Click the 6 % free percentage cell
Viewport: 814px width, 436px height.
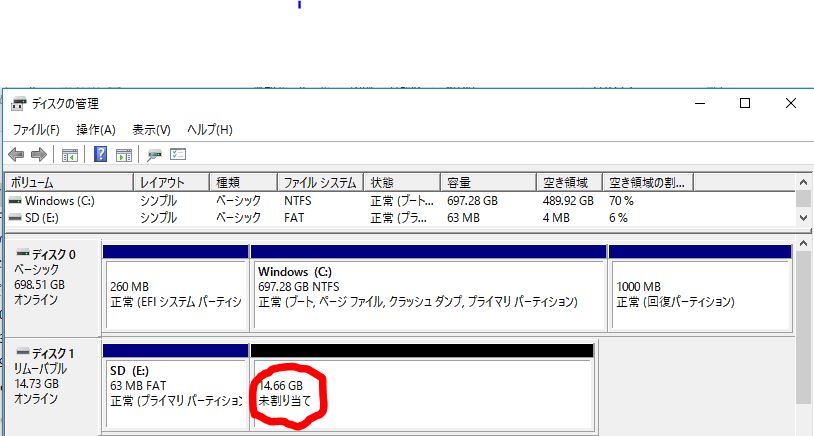pyautogui.click(x=618, y=217)
